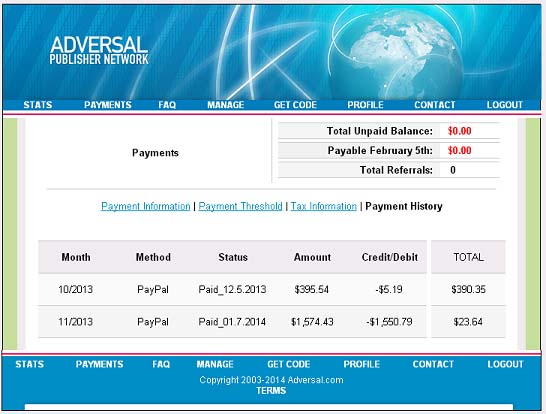Click PROFILE in the footer navigation
The height and width of the screenshot is (414, 546).
[361, 364]
